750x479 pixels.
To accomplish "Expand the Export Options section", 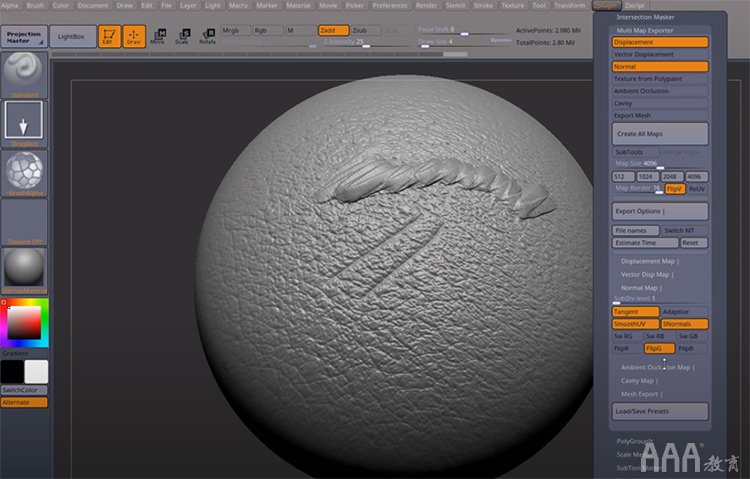I will point(660,212).
